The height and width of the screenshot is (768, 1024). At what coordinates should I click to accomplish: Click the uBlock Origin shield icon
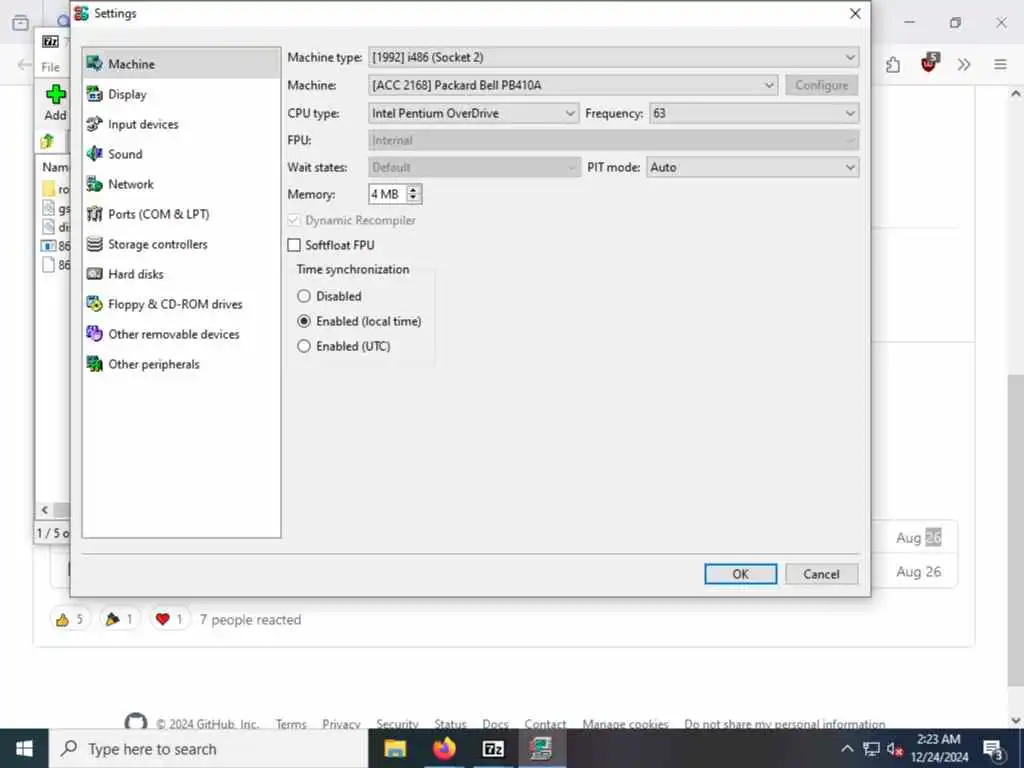[929, 63]
